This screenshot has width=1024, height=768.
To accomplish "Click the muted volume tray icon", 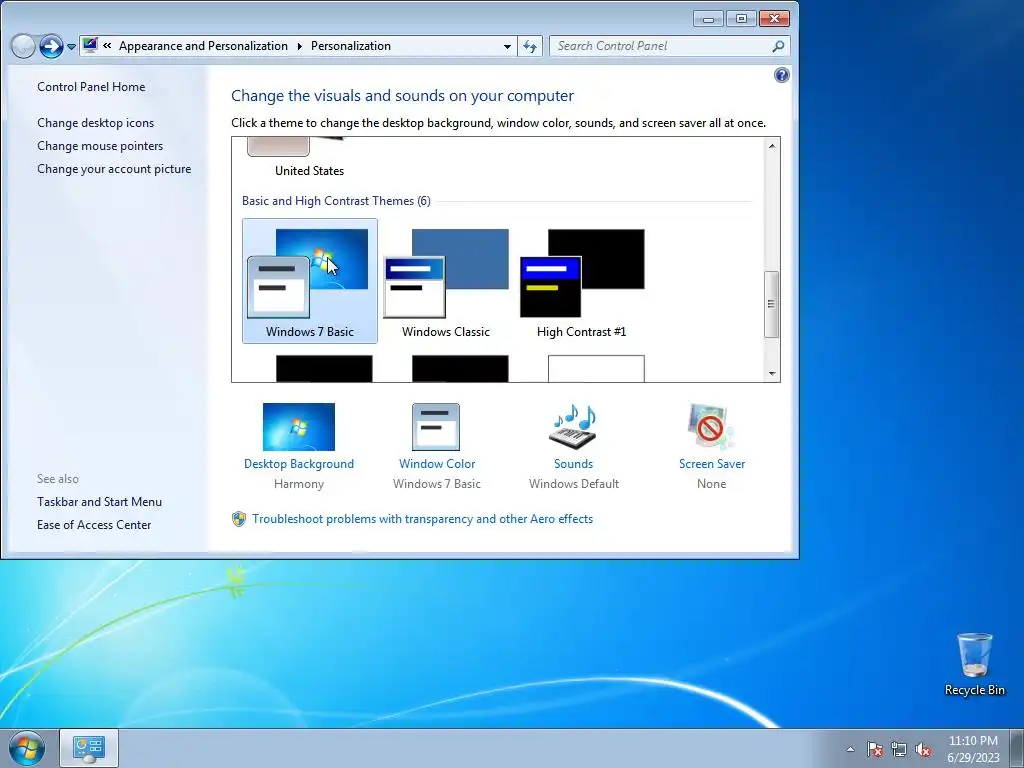I will 923,749.
